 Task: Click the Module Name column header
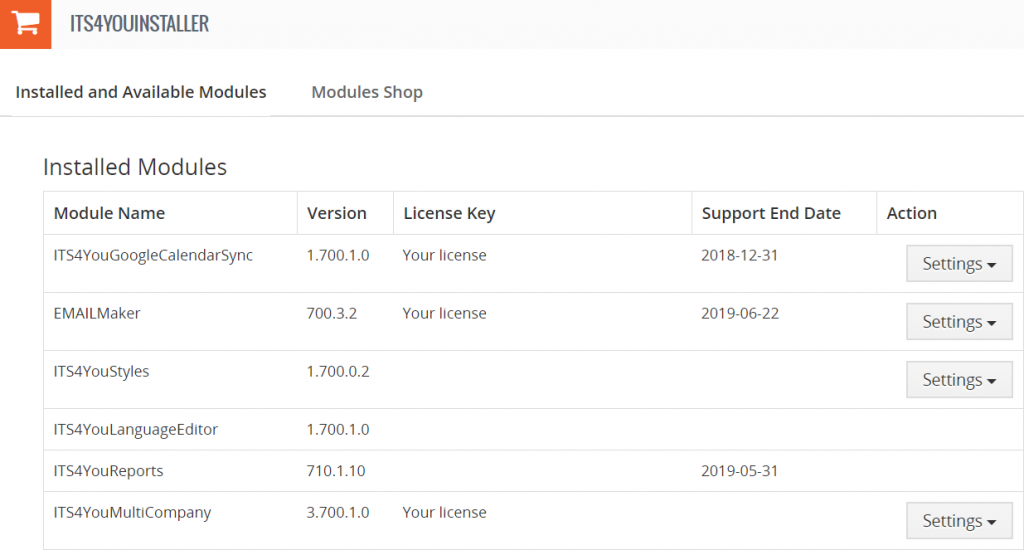[109, 214]
